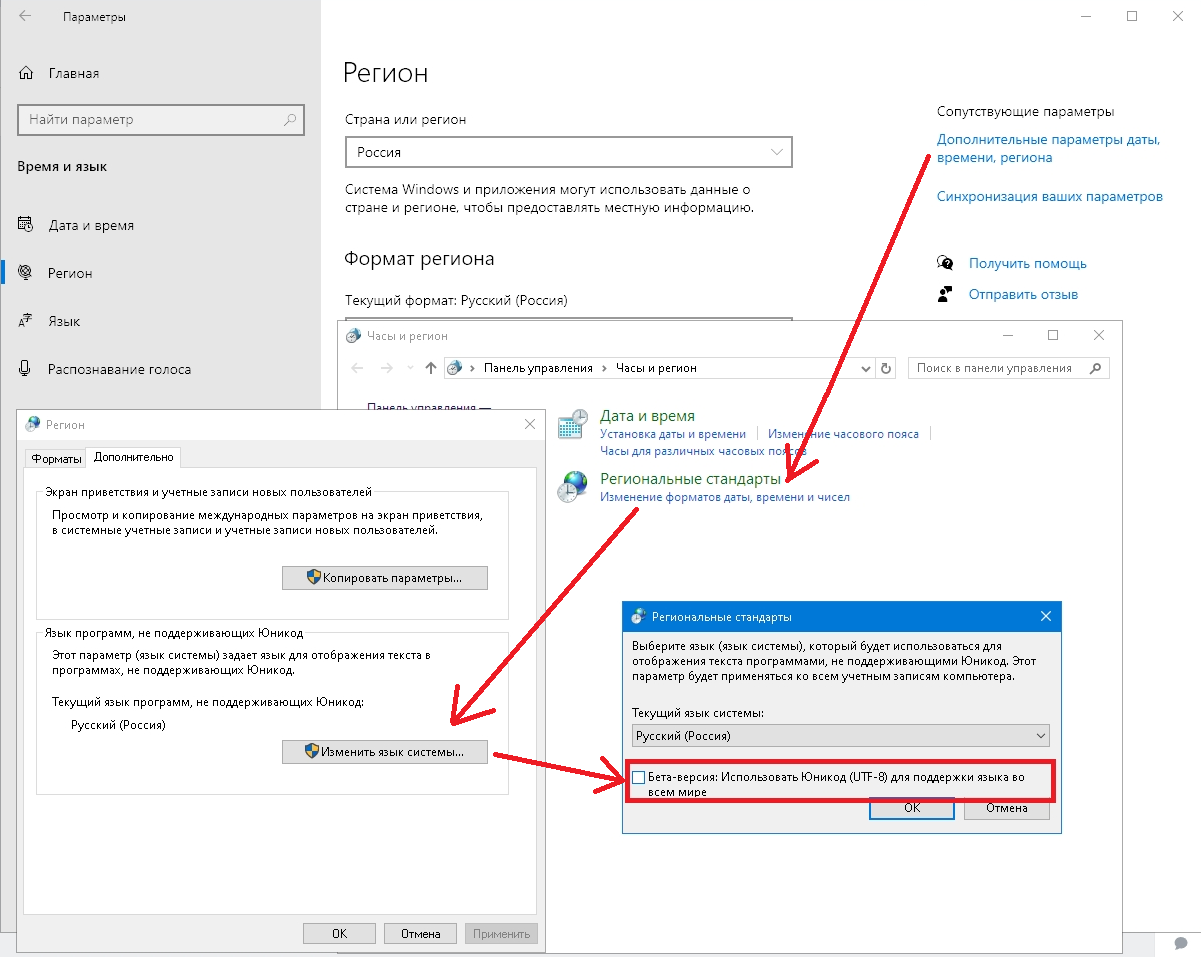Select Дополнительно tab in Регион dialog
Viewport: 1201px width, 957px height.
tap(134, 457)
